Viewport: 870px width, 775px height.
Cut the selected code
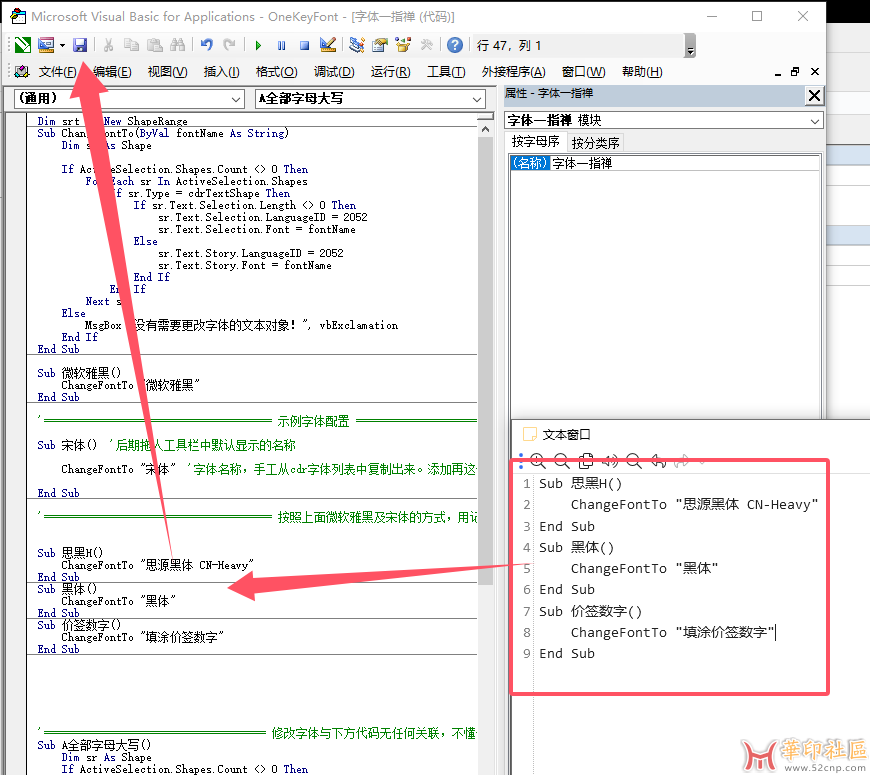coord(109,45)
